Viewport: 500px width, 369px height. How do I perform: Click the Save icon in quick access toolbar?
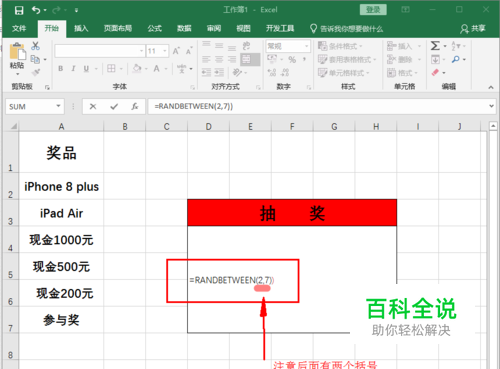click(19, 10)
